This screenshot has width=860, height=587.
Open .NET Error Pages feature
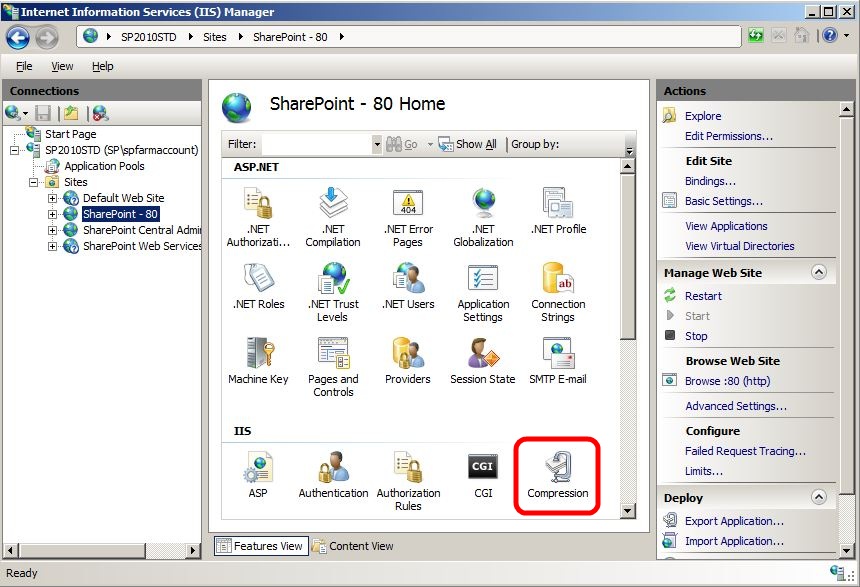pos(408,218)
